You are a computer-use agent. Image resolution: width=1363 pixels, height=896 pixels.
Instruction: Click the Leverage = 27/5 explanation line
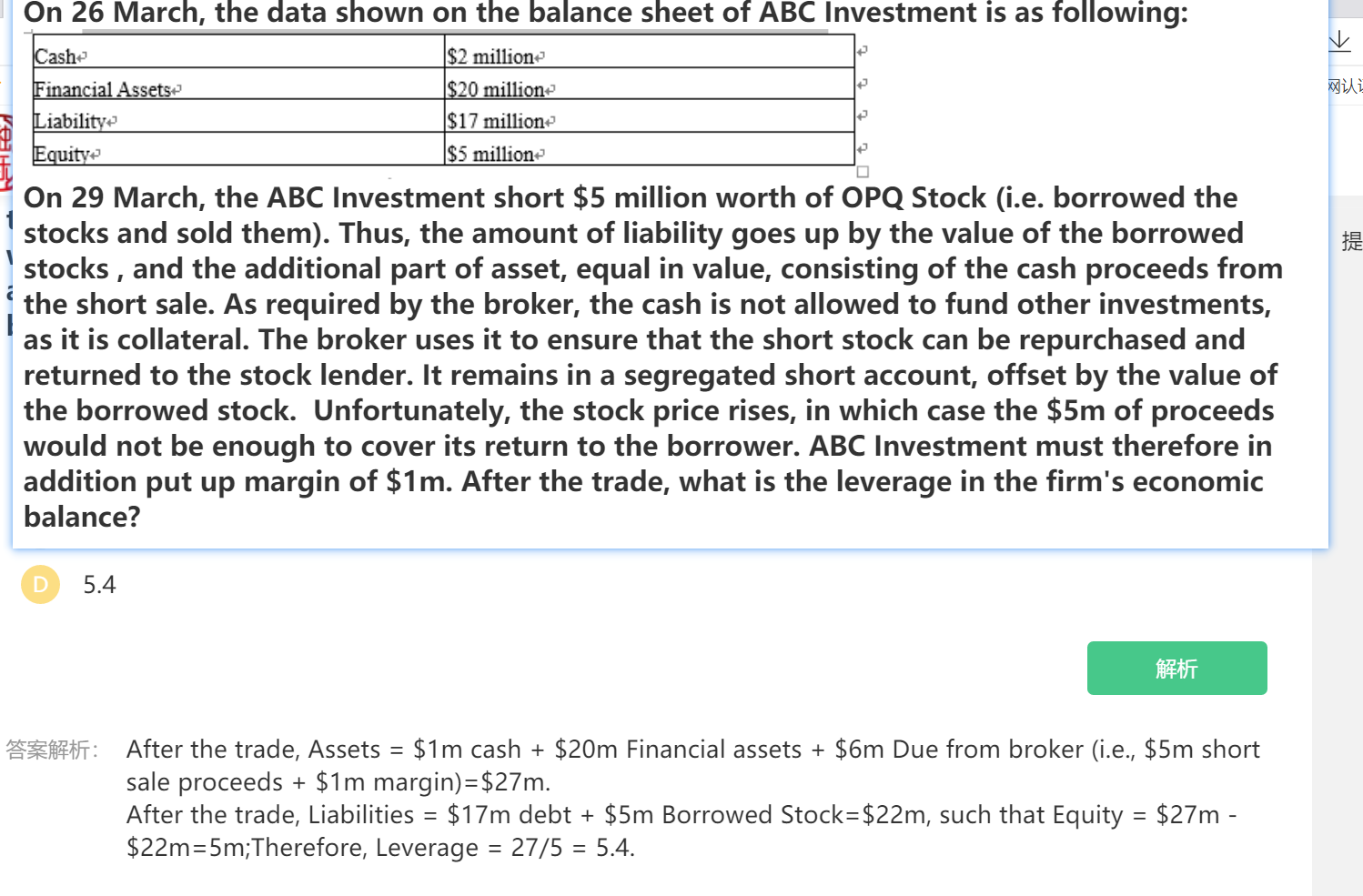coord(380,848)
